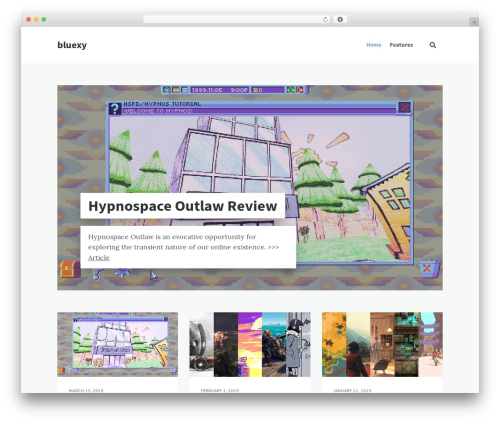Open the Features menu item
Viewport: 500px width, 423px height.
[401, 45]
